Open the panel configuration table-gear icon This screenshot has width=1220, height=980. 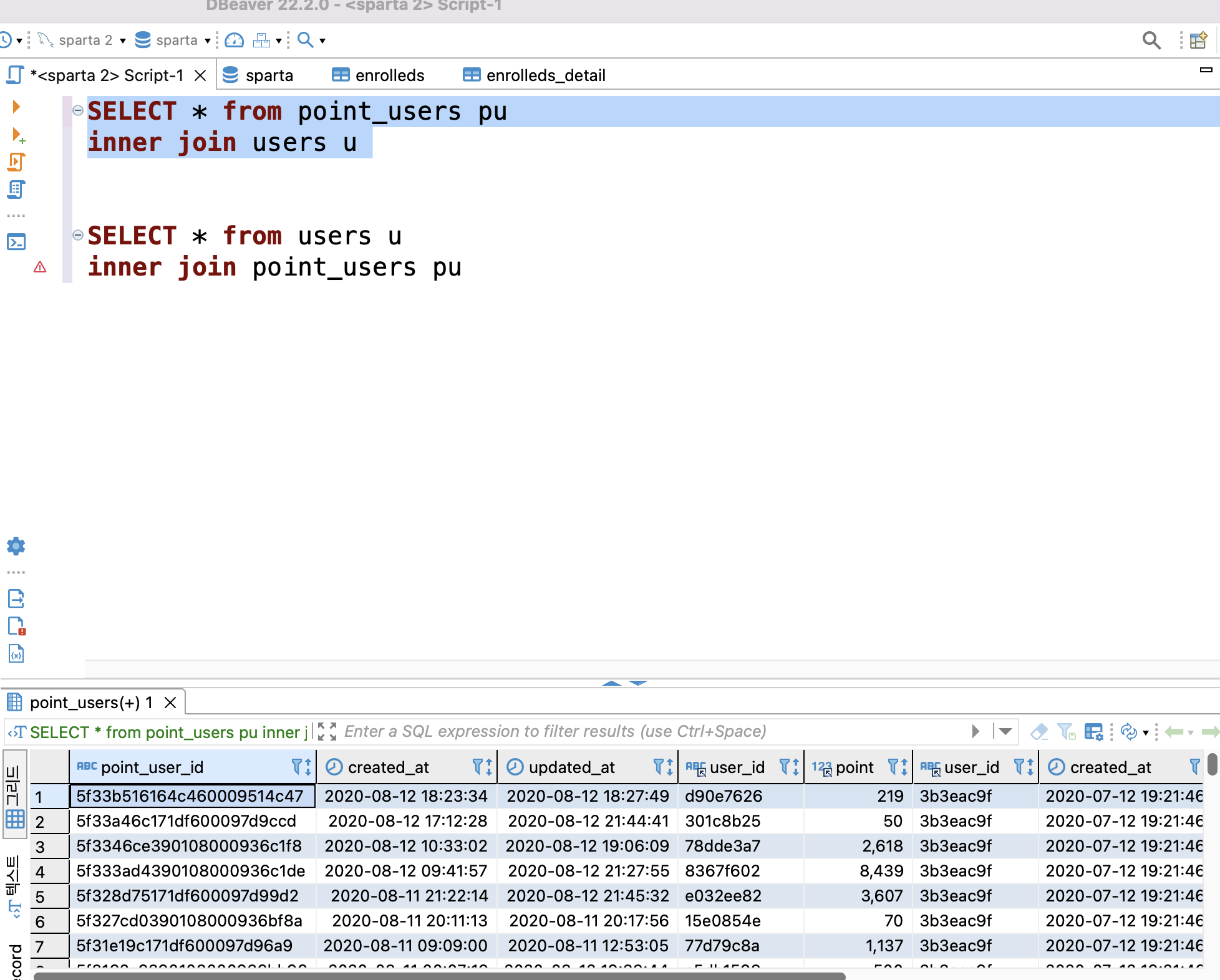click(x=1093, y=731)
